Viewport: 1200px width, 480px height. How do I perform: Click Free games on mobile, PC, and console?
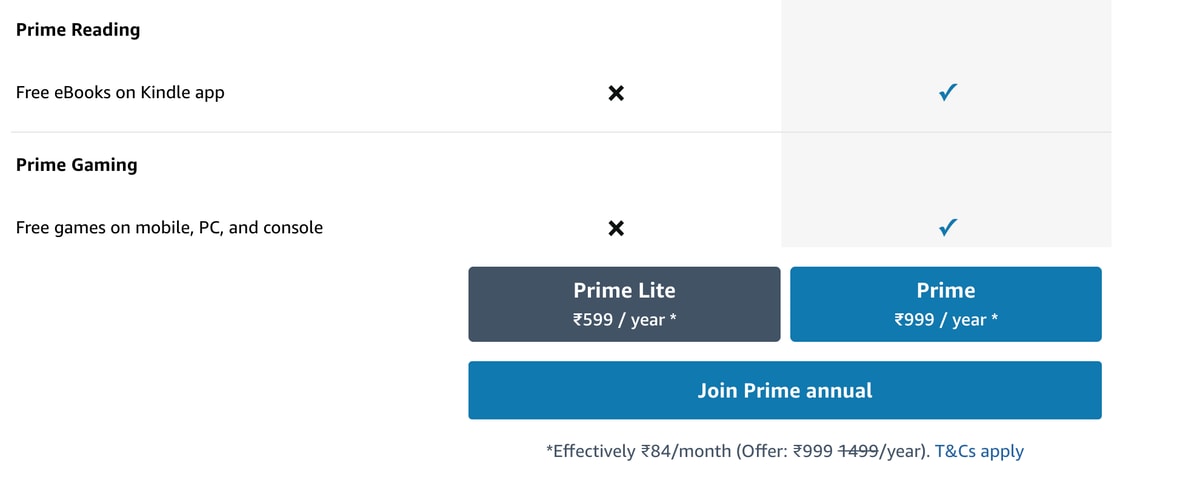(169, 228)
